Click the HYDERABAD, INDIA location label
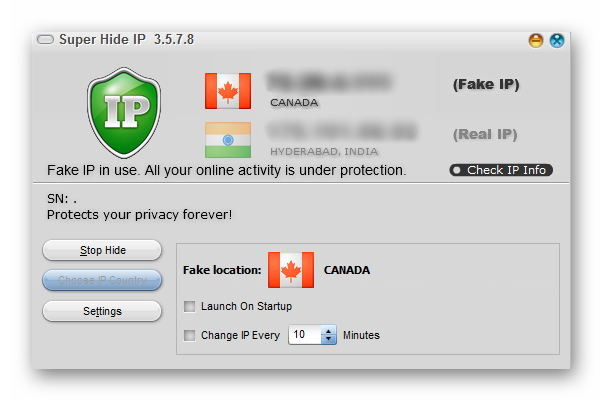 324,152
